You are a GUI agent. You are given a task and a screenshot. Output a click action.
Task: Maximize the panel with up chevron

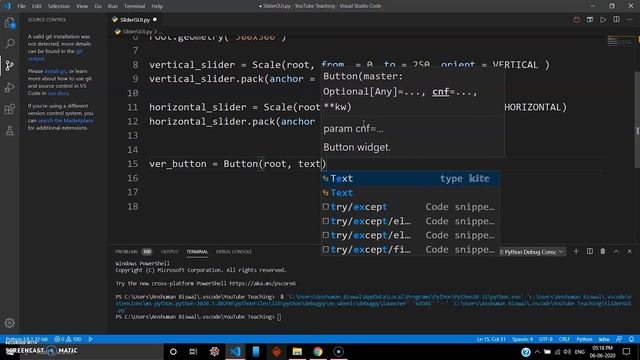[x=616, y=251]
